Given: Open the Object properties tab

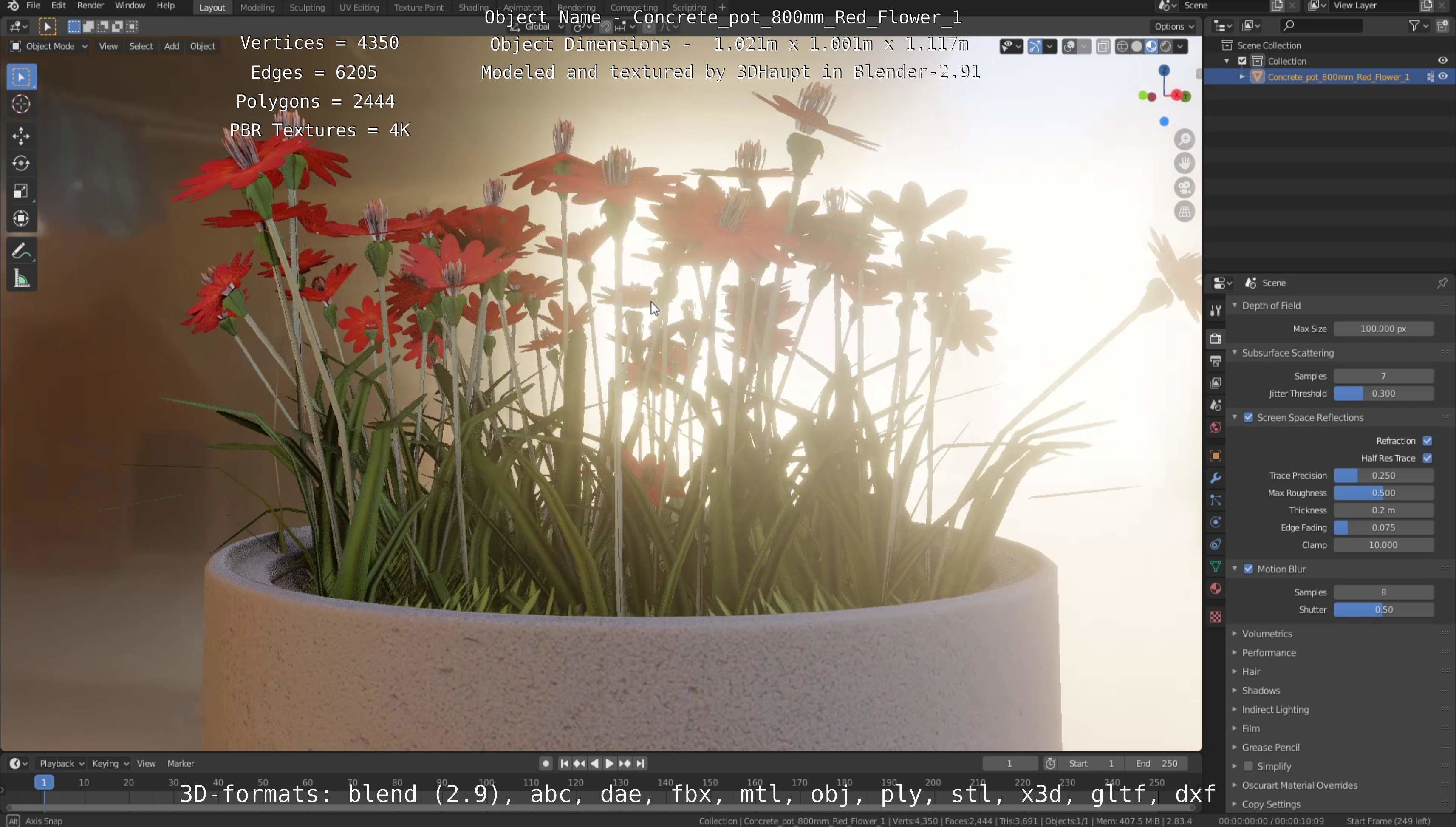Looking at the screenshot, I should (1215, 456).
